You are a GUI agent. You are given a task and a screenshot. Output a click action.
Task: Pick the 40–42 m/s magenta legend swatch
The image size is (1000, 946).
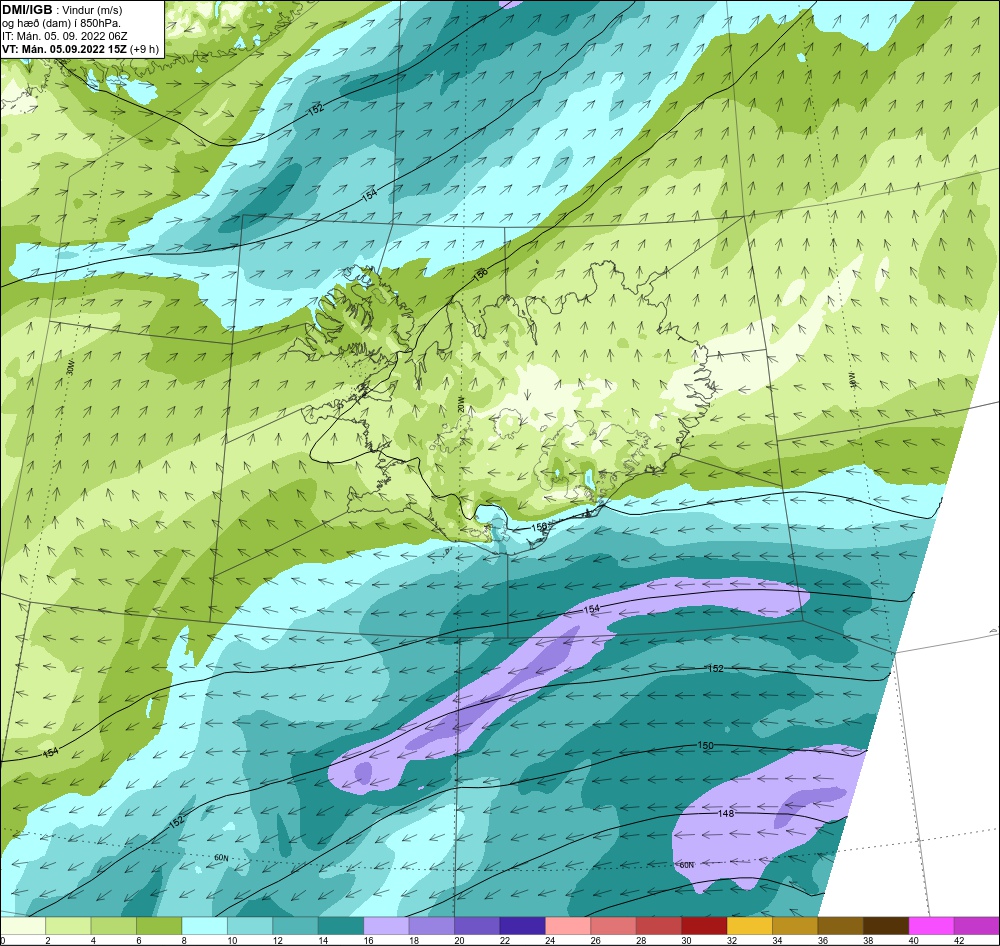930,926
